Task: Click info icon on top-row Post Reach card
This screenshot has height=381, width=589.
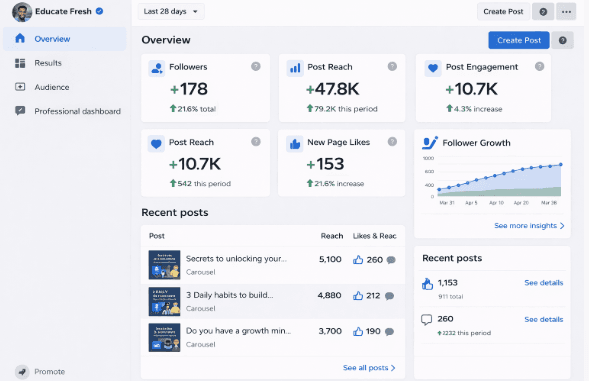Action: (x=392, y=67)
